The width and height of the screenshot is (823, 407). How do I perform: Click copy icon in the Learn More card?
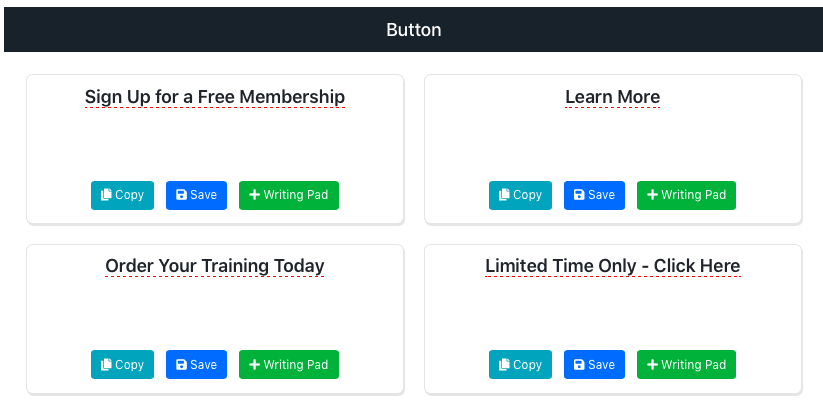(504, 195)
